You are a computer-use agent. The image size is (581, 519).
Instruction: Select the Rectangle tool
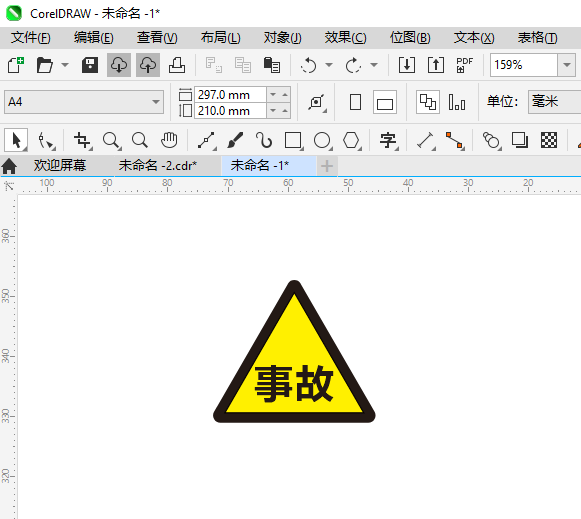(293, 140)
